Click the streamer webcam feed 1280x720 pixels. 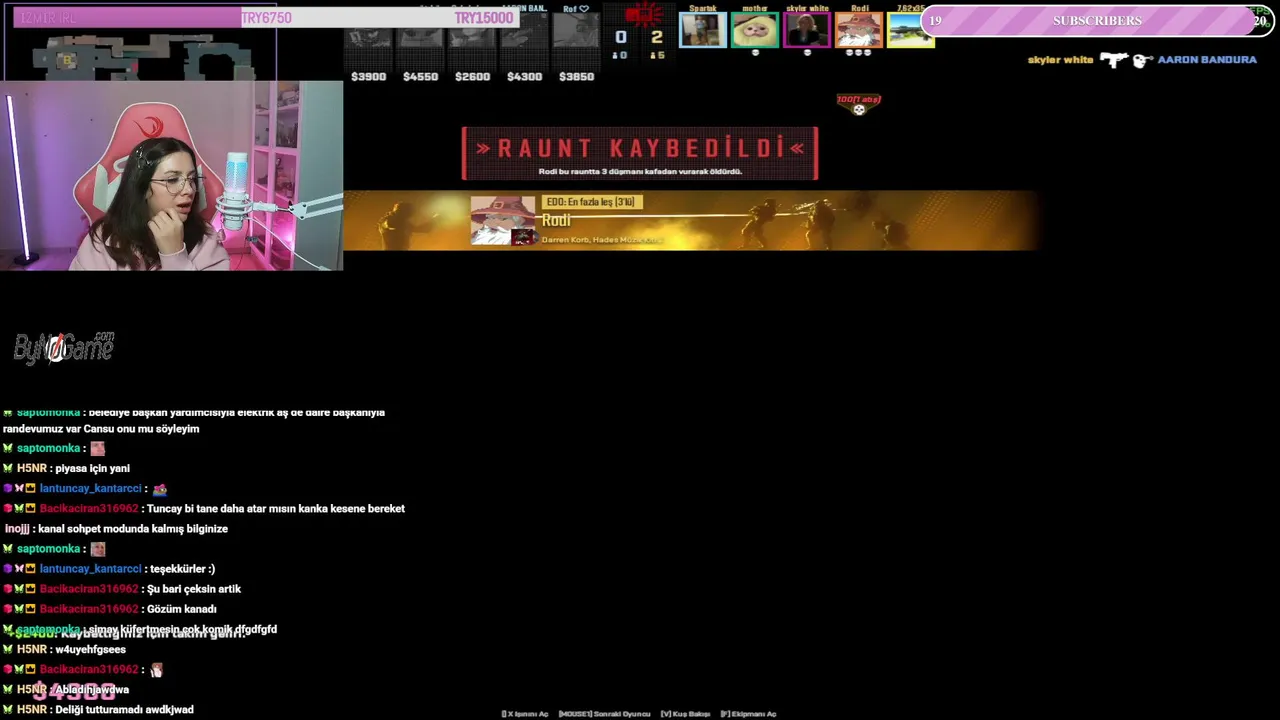pyautogui.click(x=172, y=176)
